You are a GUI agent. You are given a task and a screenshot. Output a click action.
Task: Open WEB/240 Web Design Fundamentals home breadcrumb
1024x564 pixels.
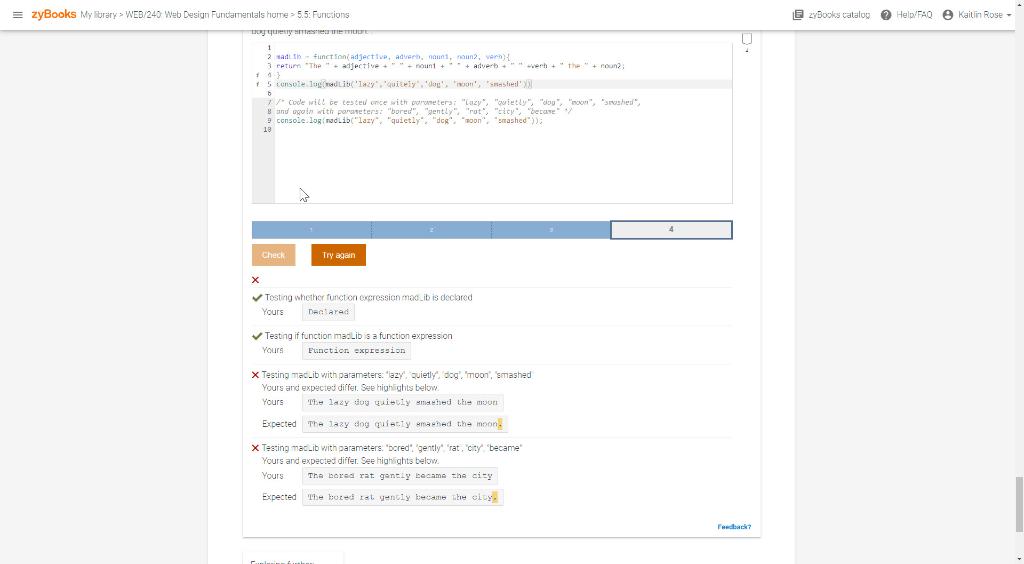point(206,14)
